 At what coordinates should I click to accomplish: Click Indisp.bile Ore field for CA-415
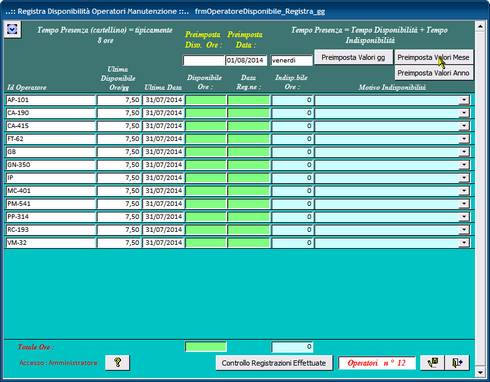click(x=292, y=126)
